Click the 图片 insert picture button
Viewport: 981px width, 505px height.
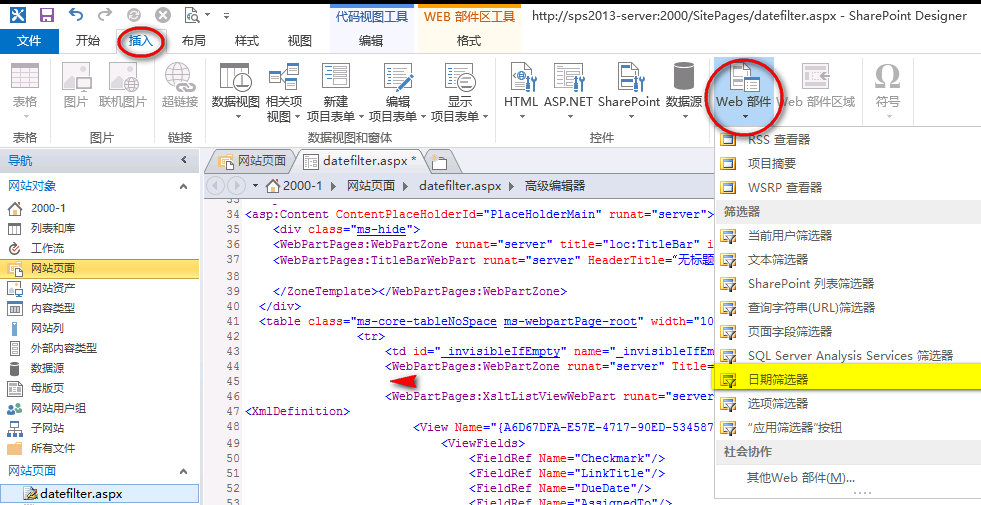[76, 88]
